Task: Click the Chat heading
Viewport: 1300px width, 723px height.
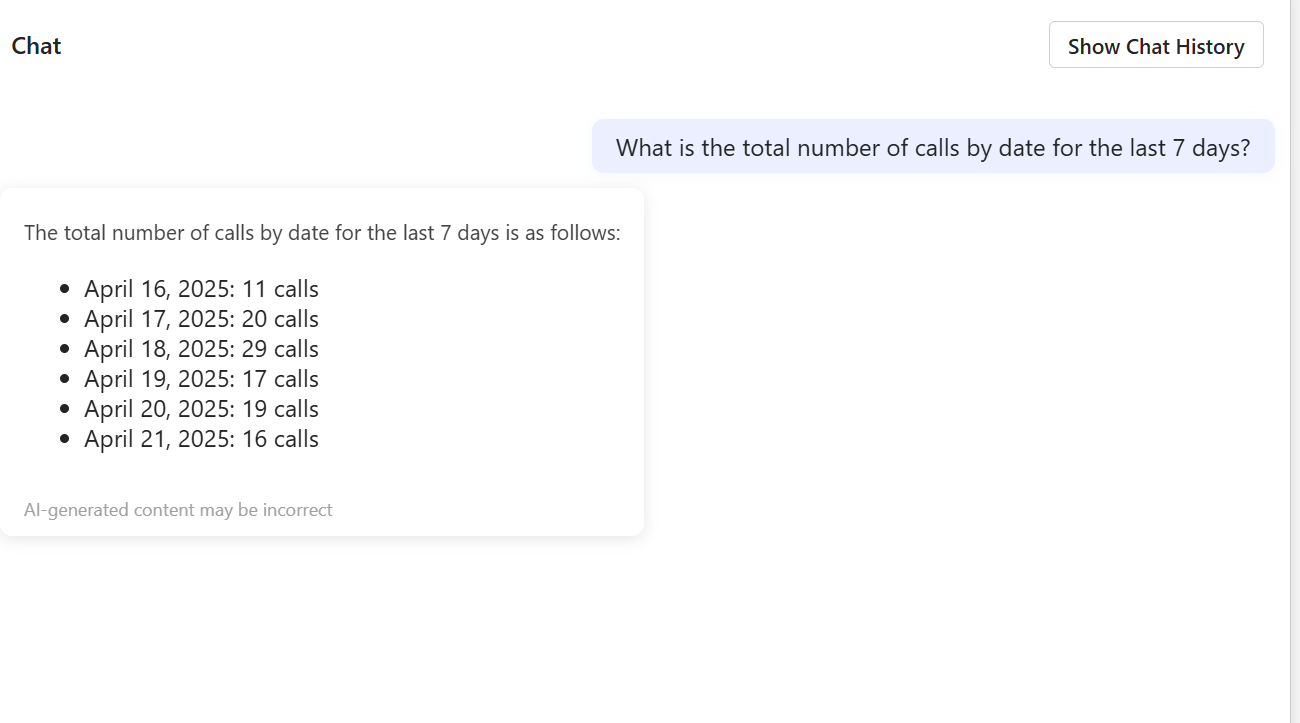Action: coord(37,46)
